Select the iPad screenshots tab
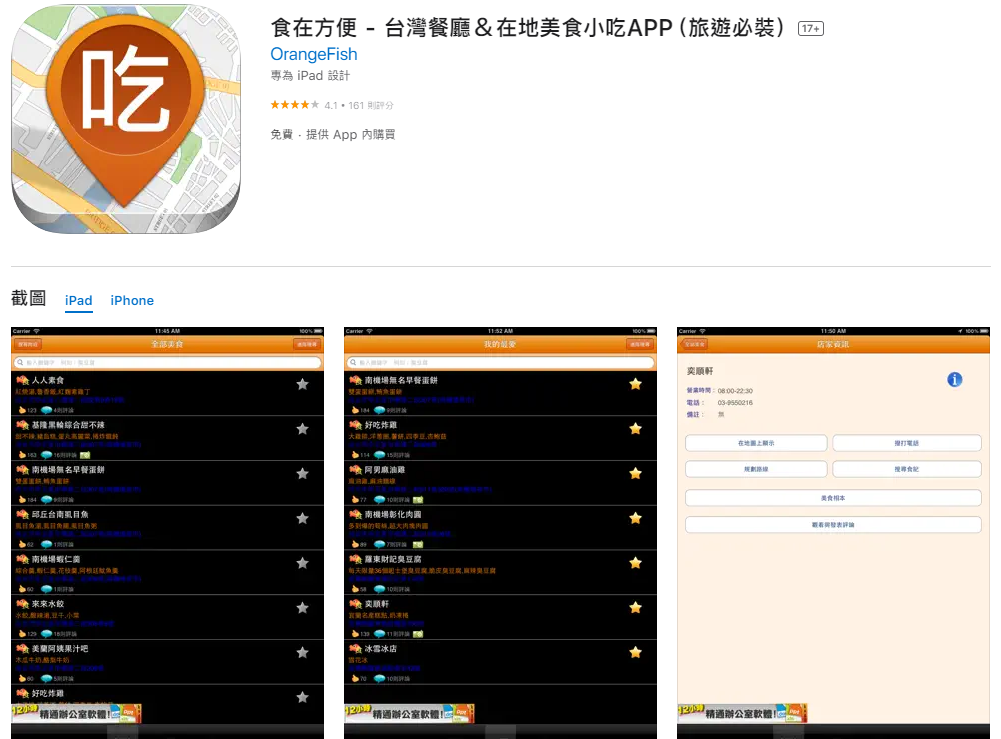The height and width of the screenshot is (739, 1001). pyautogui.click(x=79, y=300)
